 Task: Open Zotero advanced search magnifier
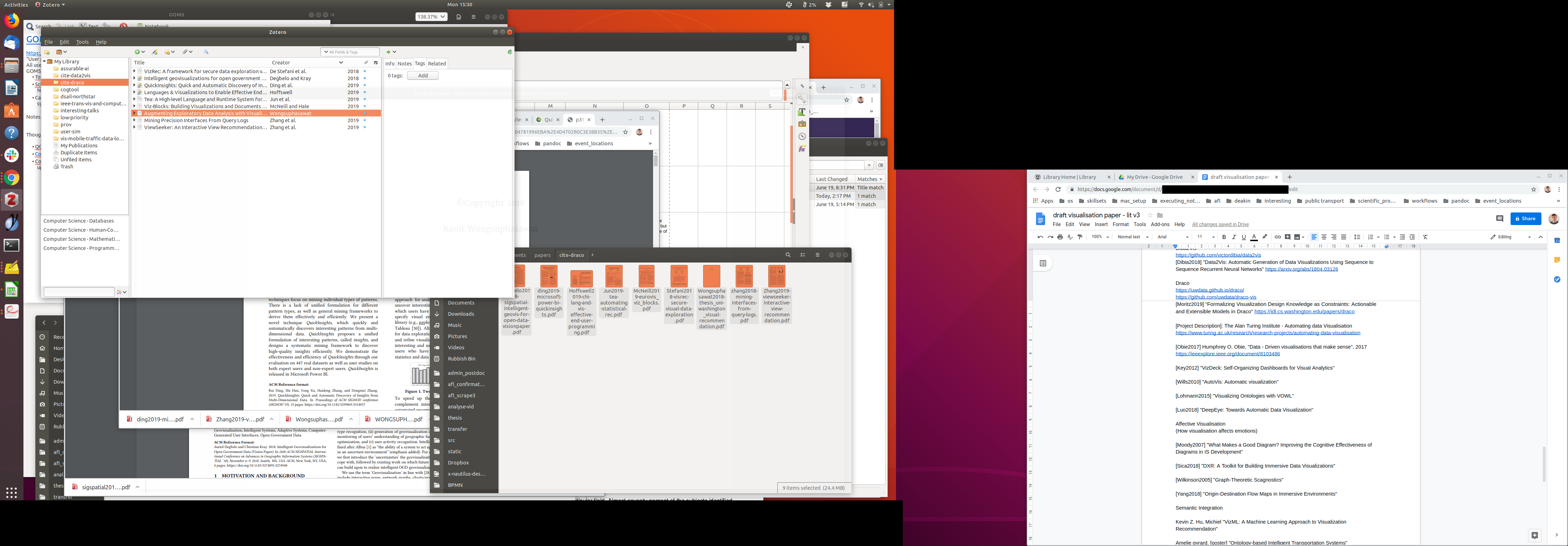[x=206, y=52]
